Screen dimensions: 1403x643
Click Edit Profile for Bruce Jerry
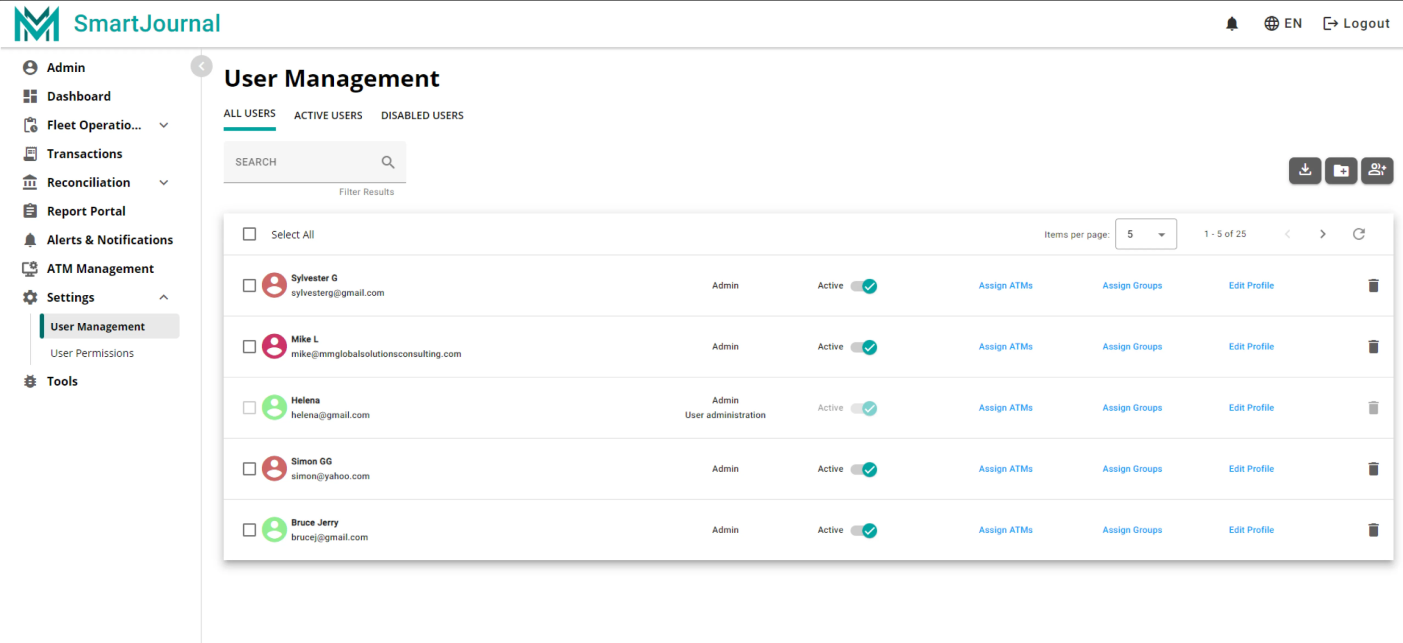pos(1251,530)
